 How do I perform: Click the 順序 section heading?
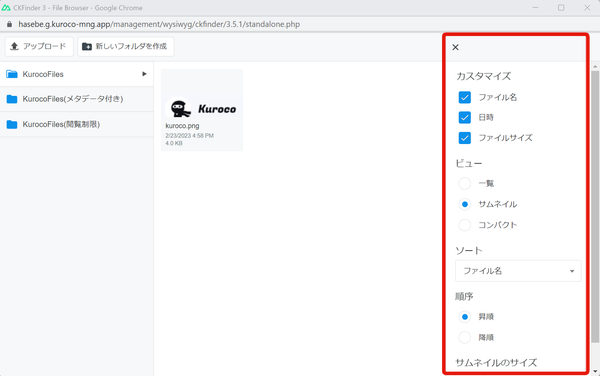(x=464, y=296)
